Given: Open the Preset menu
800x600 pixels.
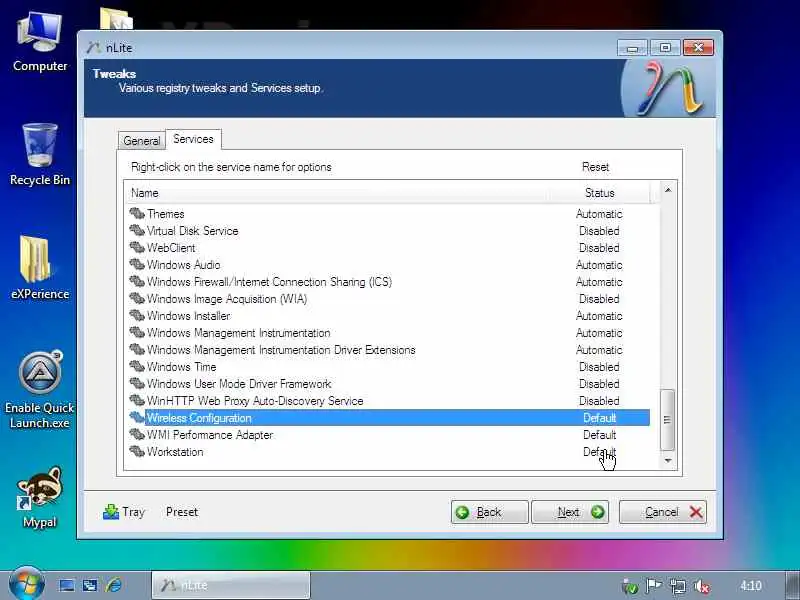Looking at the screenshot, I should click(182, 512).
